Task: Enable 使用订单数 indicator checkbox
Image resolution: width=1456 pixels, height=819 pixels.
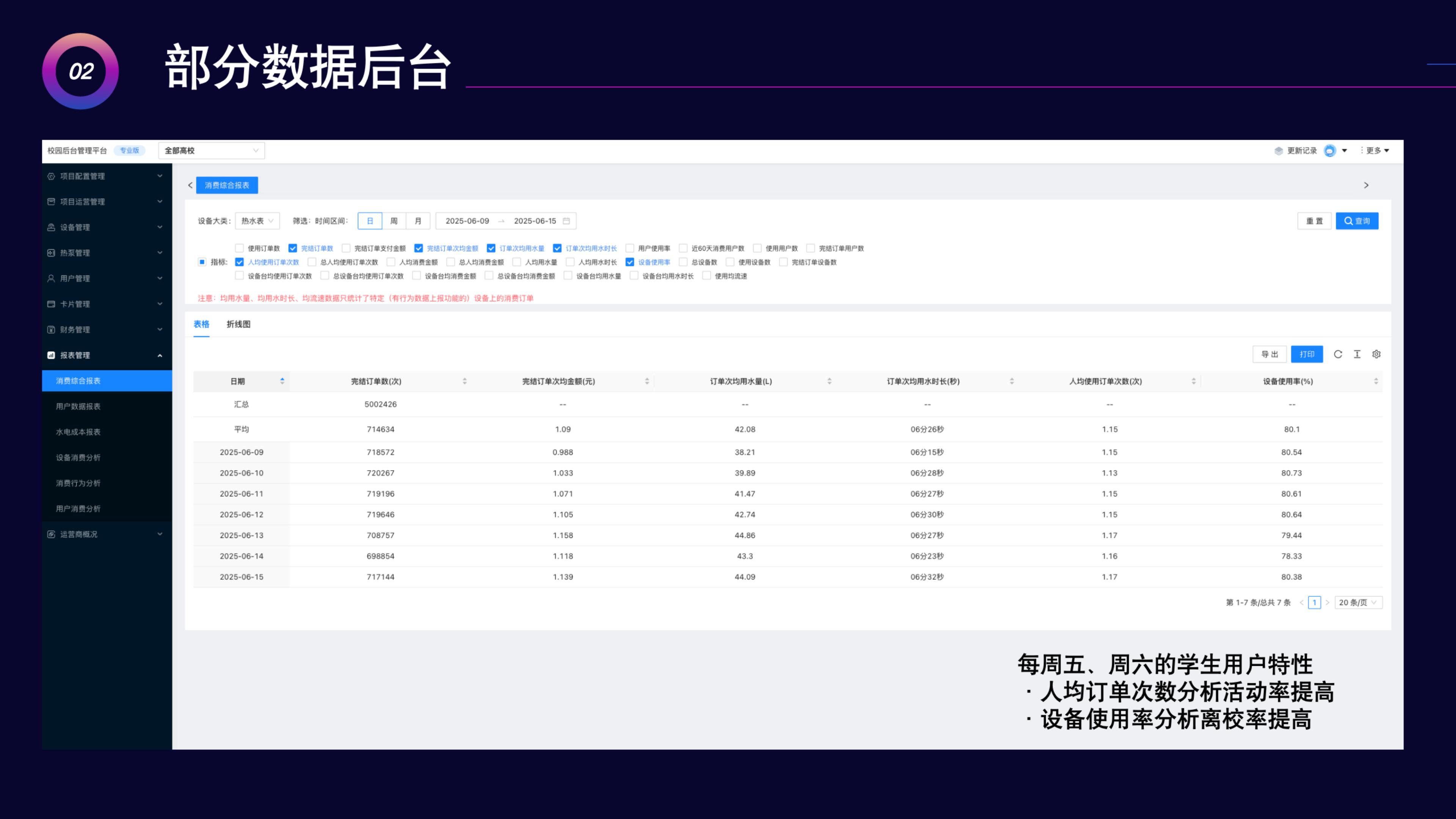Action: point(239,248)
